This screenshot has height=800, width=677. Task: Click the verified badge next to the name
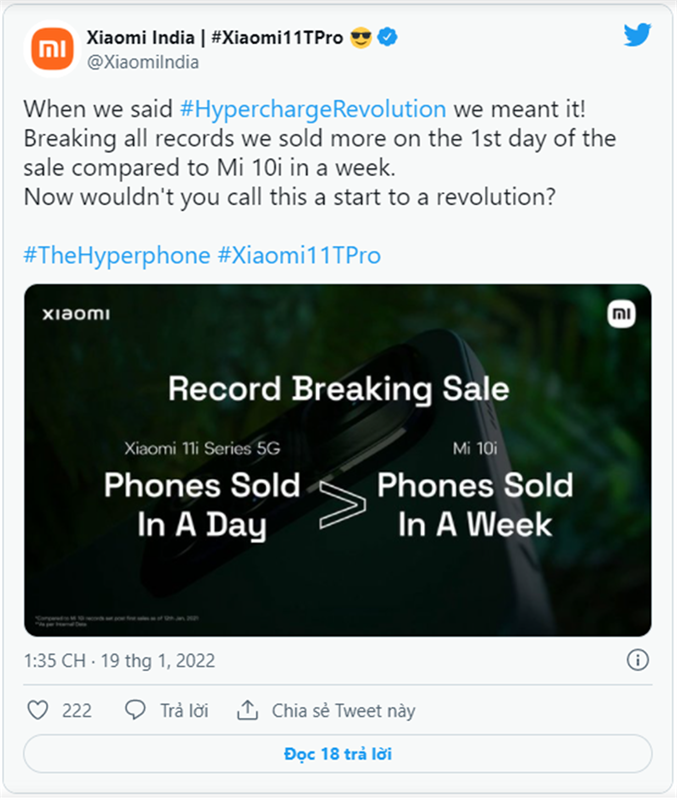[x=388, y=38]
